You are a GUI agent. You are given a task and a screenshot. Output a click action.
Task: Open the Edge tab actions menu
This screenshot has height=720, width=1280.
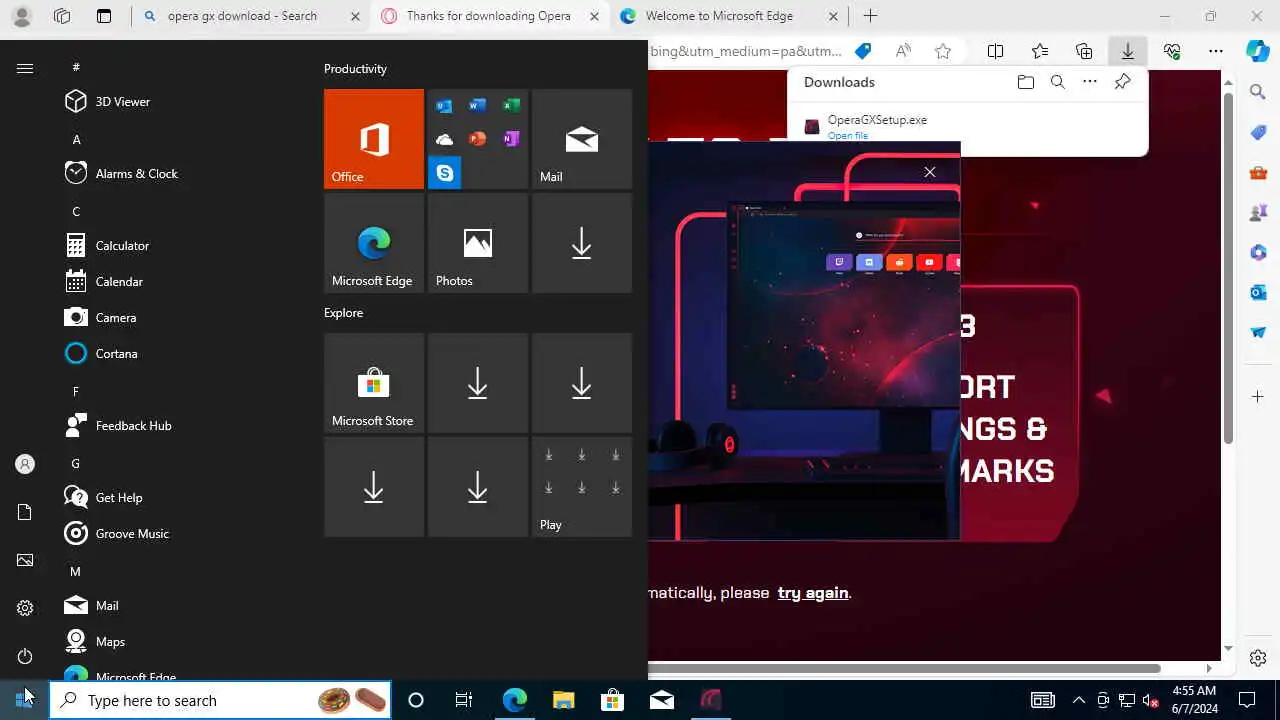[104, 16]
